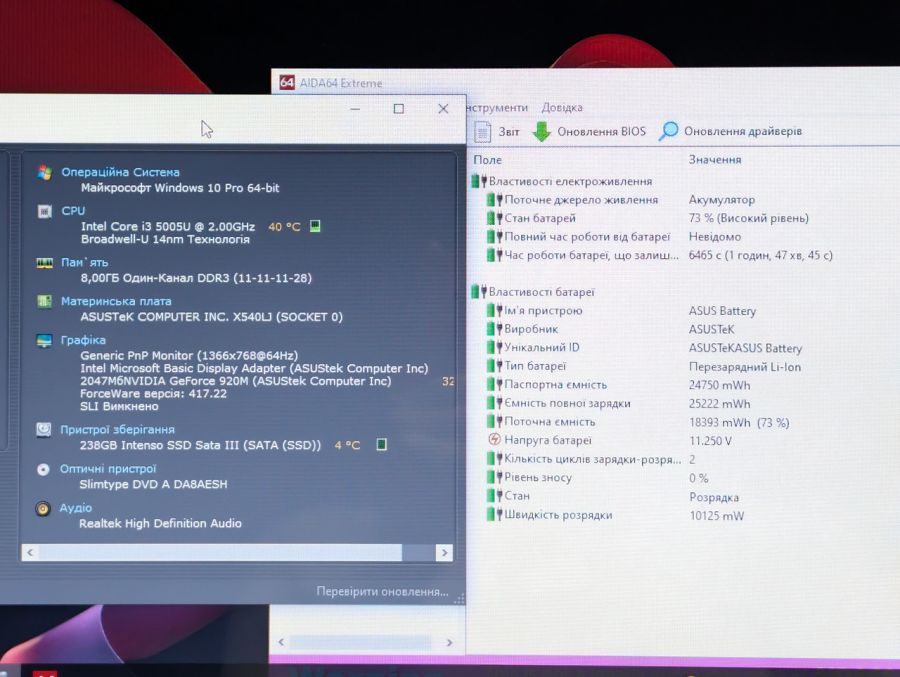The width and height of the screenshot is (900, 677).
Task: Click the driver update magnifier icon
Action: (x=668, y=131)
